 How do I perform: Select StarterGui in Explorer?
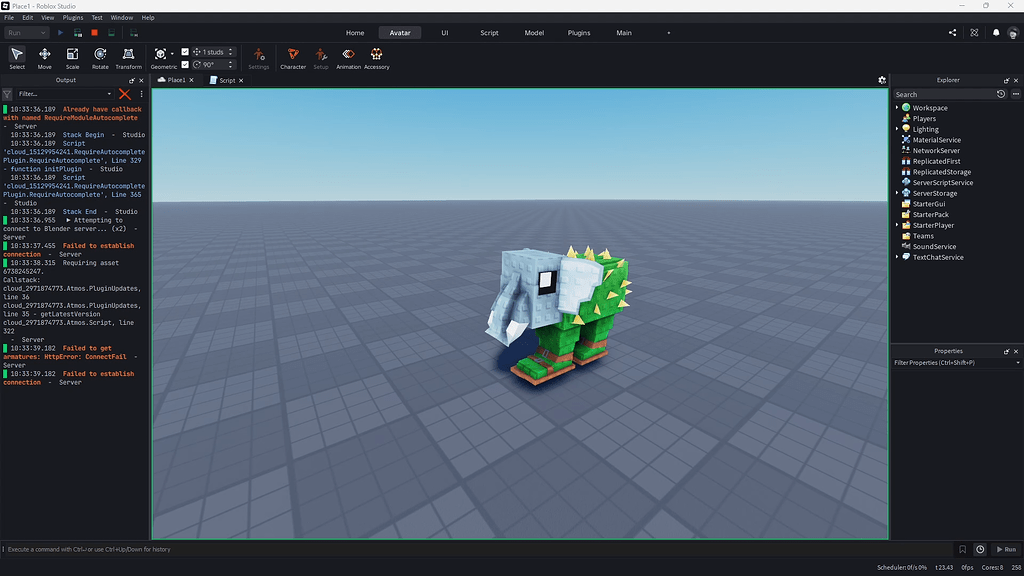(929, 204)
